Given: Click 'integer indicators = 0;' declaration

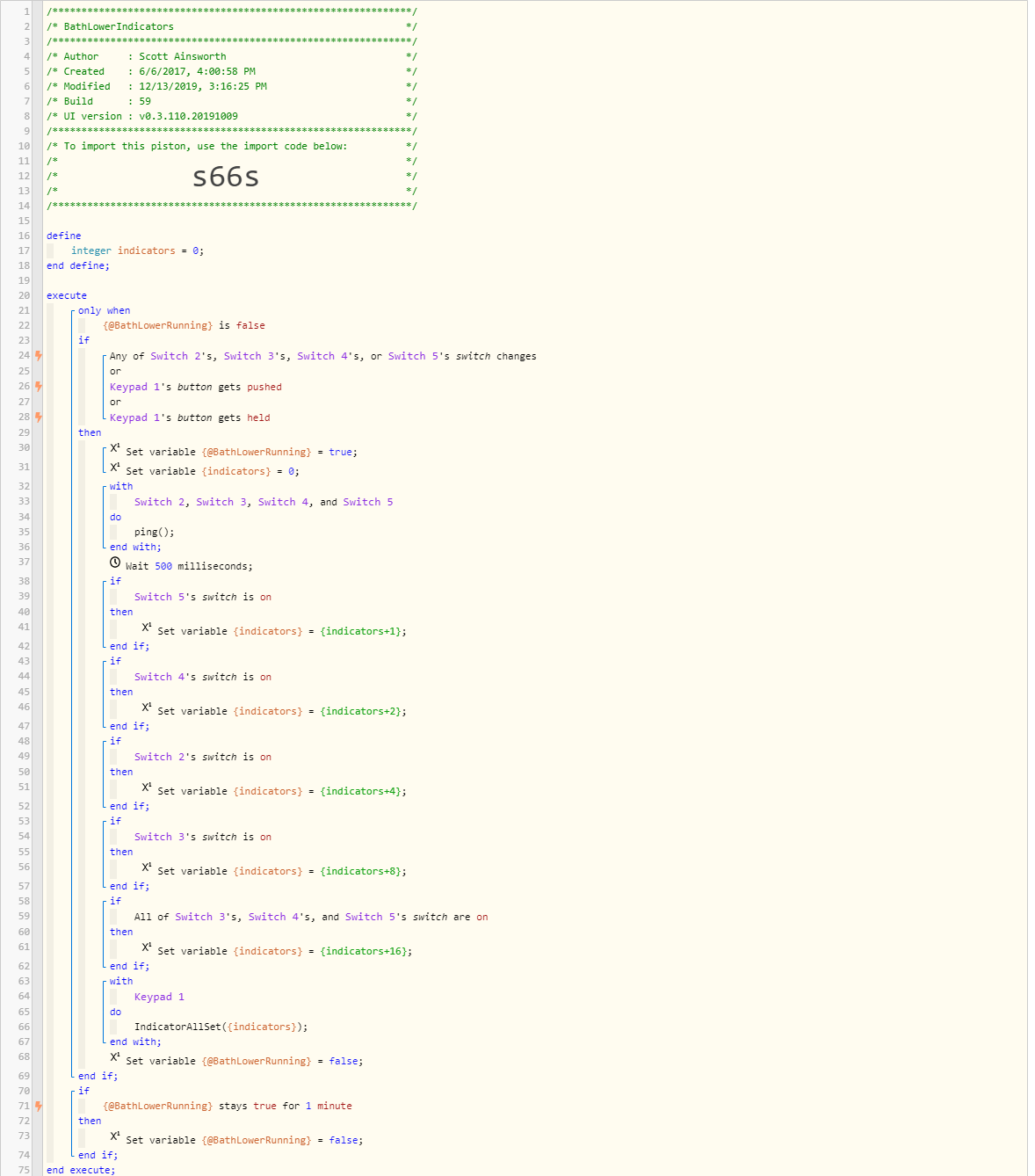Looking at the screenshot, I should point(137,250).
